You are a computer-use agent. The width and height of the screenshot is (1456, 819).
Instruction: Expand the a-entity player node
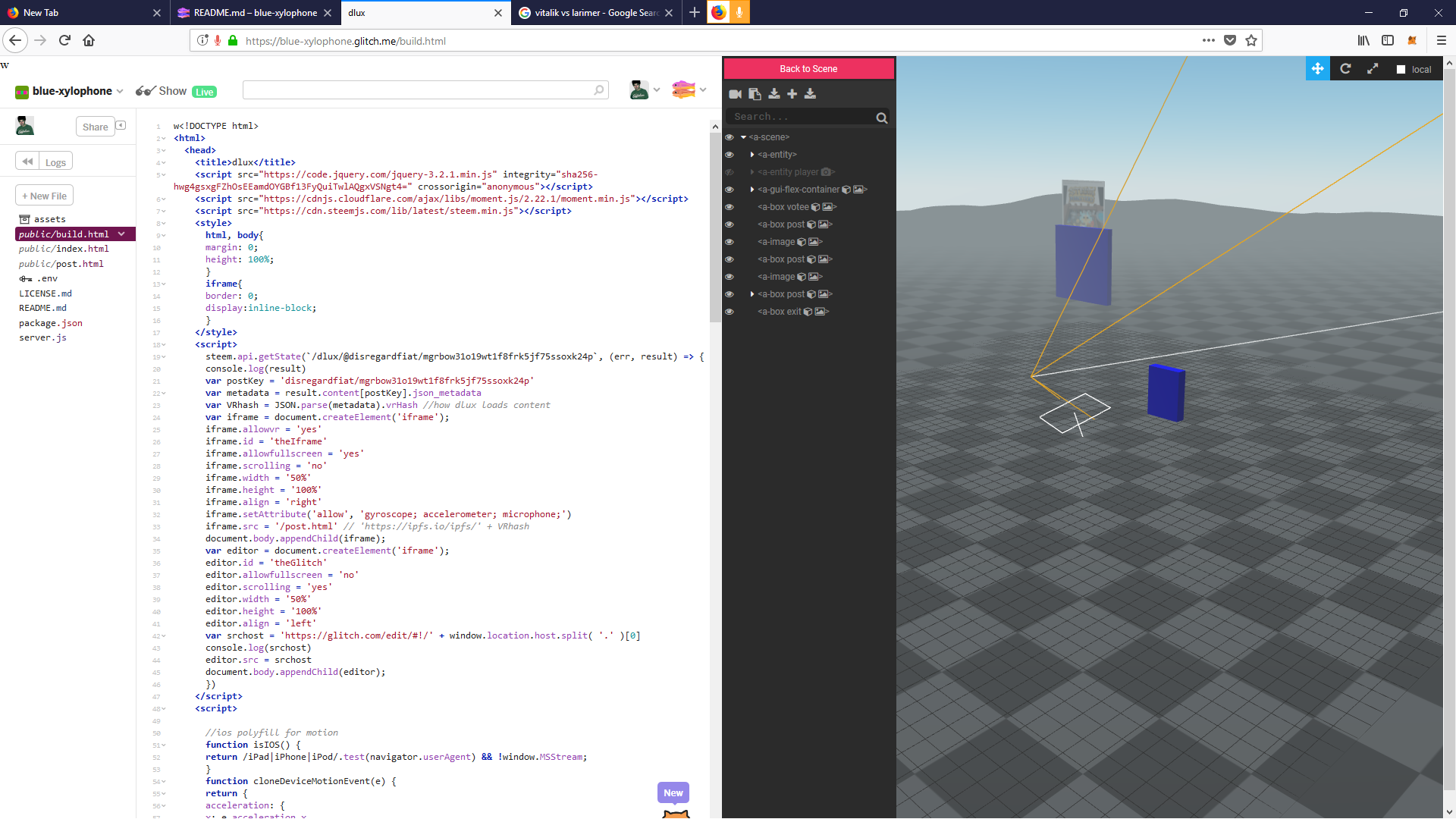tap(752, 172)
